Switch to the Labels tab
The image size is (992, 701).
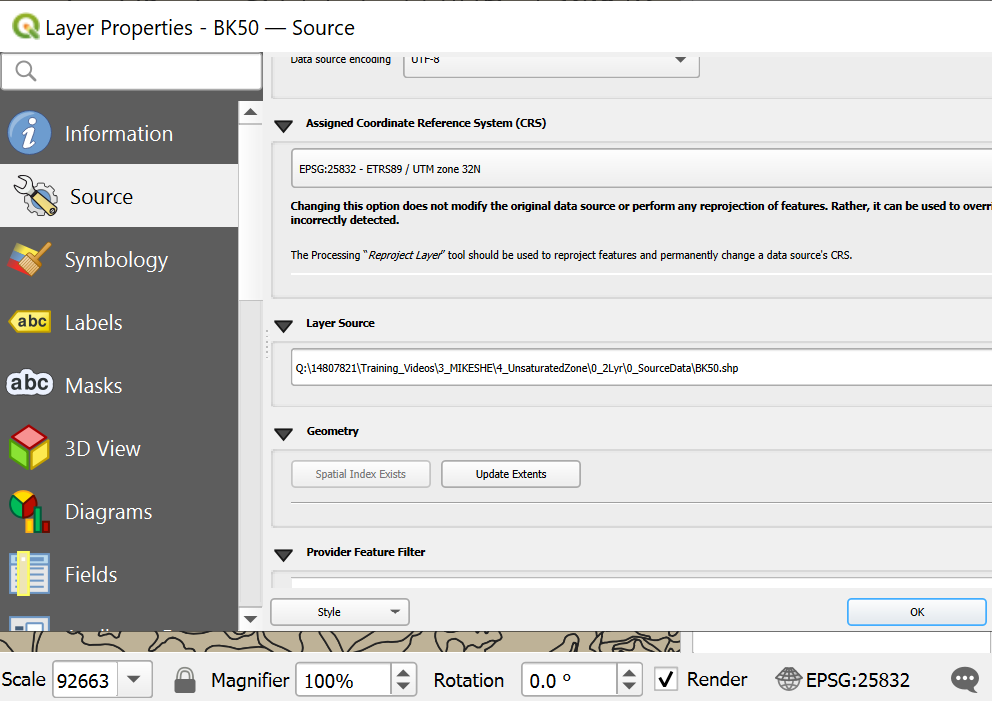(x=119, y=322)
